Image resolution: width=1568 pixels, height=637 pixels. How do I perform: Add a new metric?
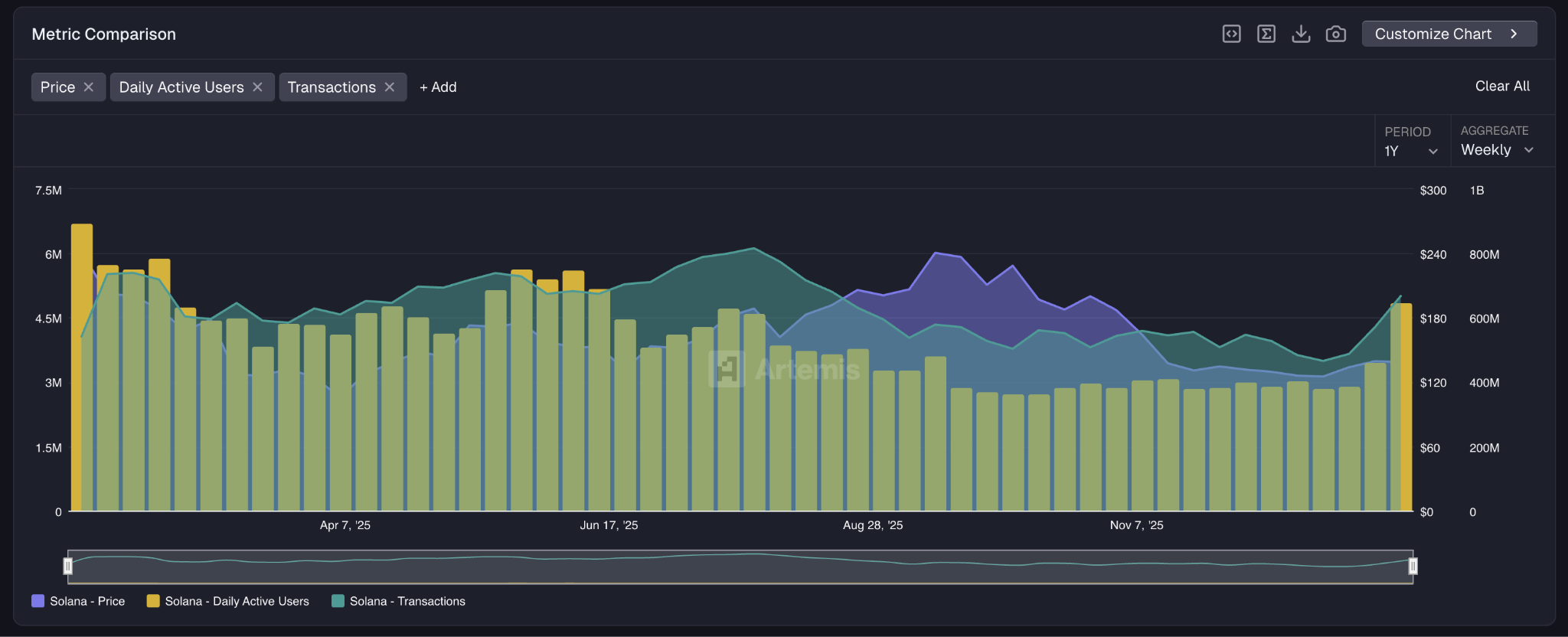click(438, 87)
